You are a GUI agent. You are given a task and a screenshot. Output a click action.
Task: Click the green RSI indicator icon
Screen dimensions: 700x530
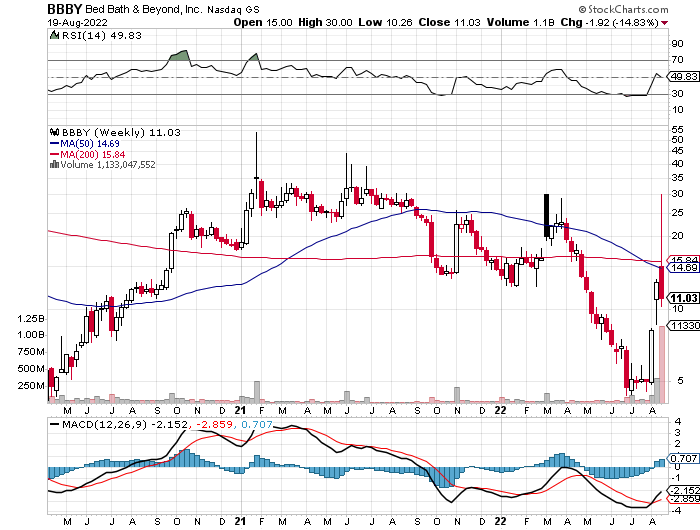click(x=54, y=35)
